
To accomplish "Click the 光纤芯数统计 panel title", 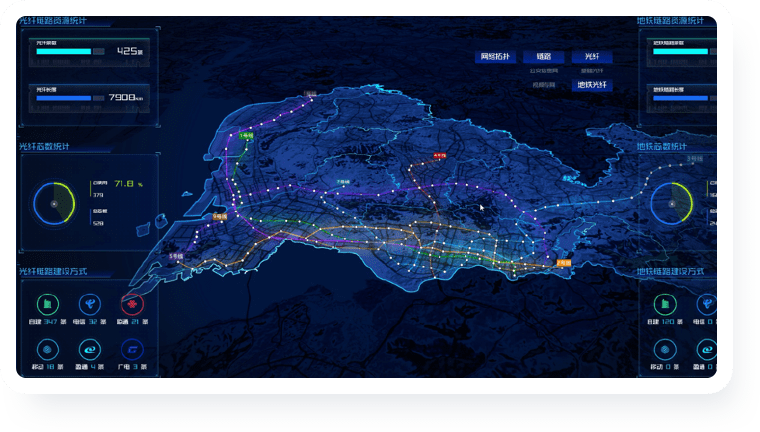I will (x=44, y=146).
